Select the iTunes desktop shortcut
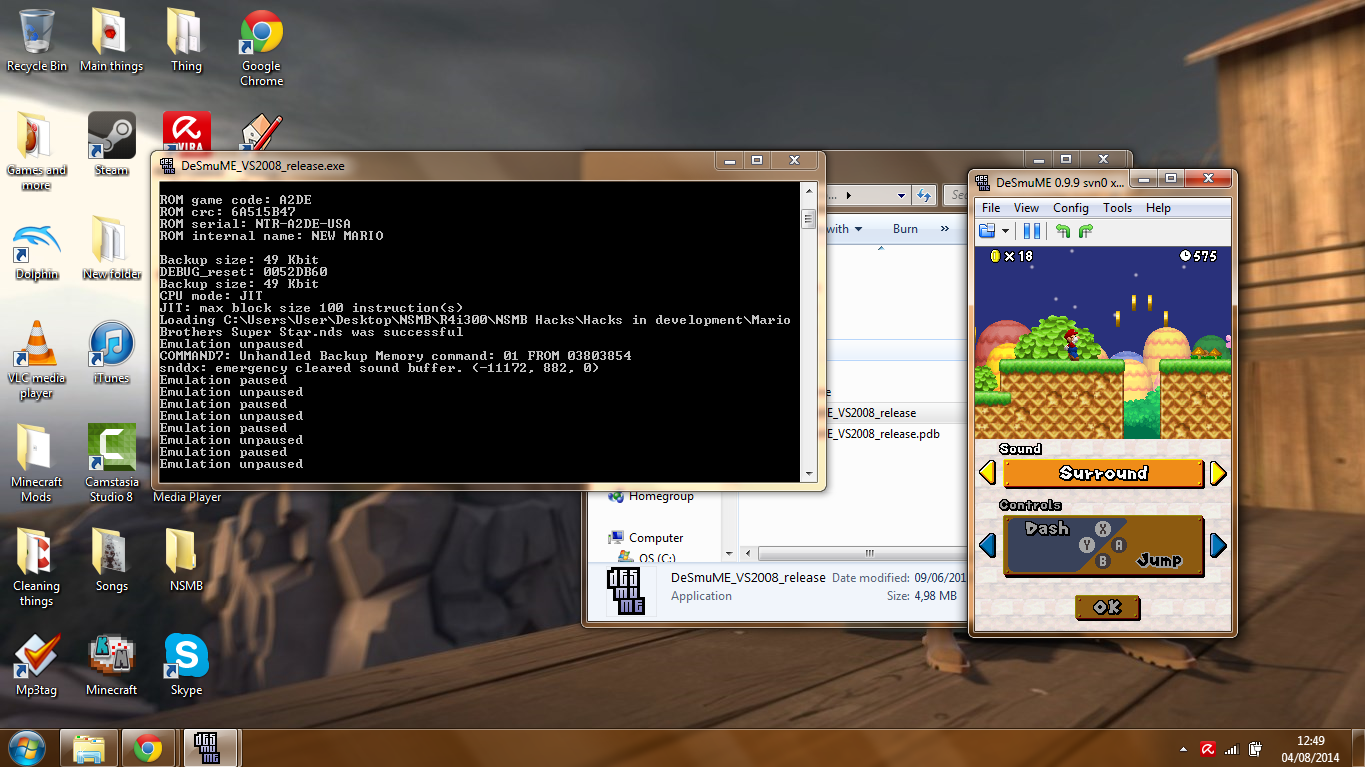 tap(111, 352)
